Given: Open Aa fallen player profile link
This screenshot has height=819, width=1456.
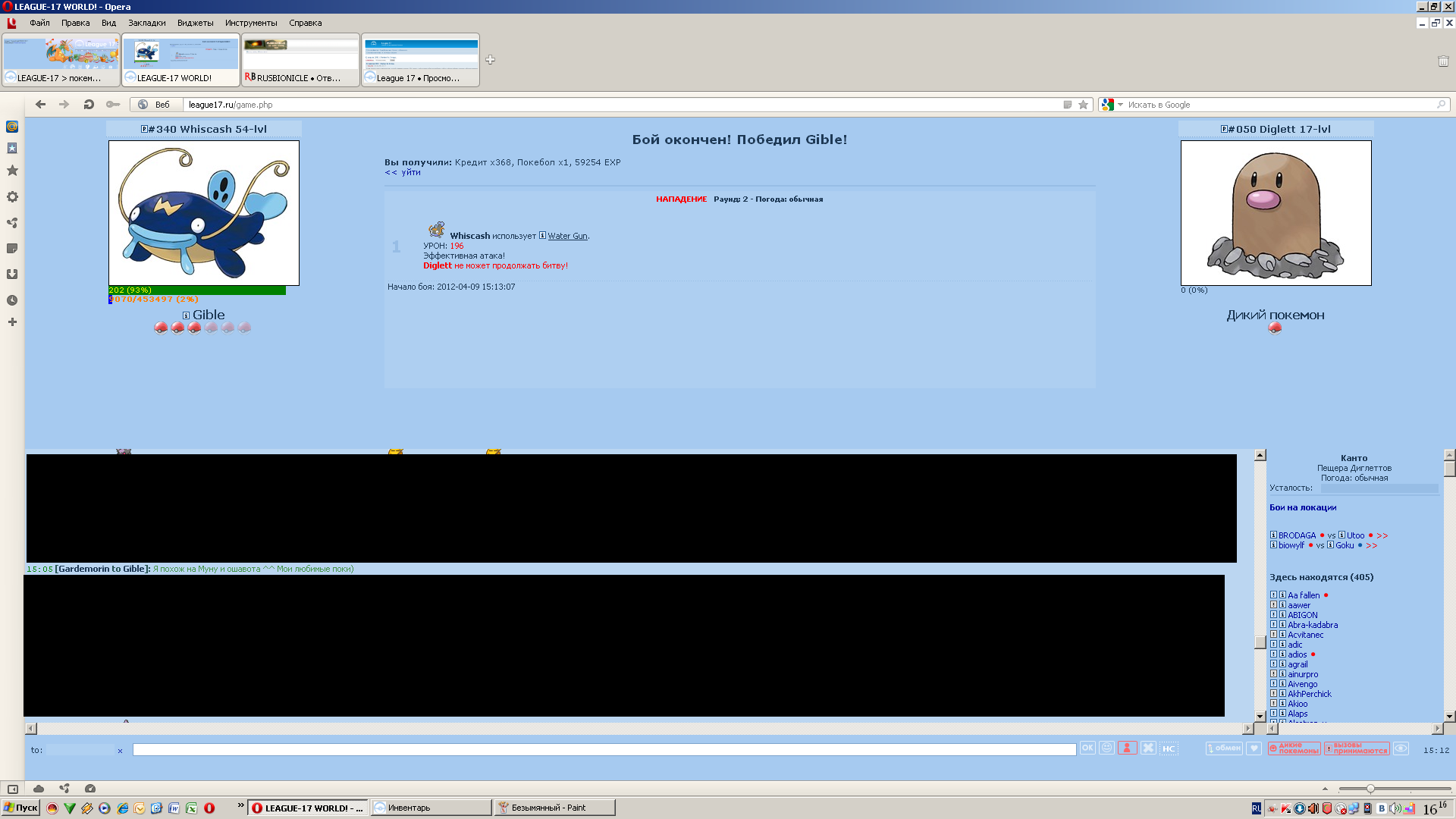Looking at the screenshot, I should (1304, 595).
